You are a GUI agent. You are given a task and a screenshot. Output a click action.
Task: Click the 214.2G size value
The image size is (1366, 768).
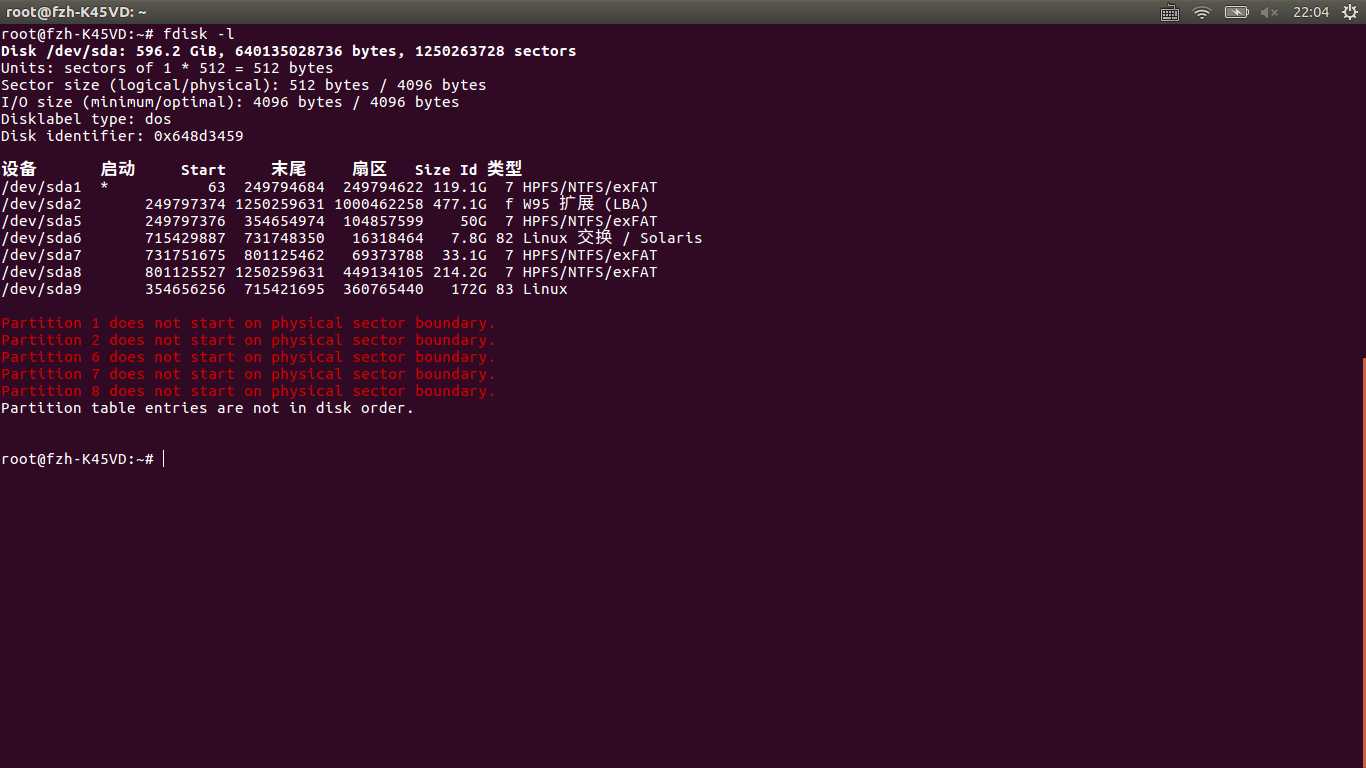(x=460, y=272)
